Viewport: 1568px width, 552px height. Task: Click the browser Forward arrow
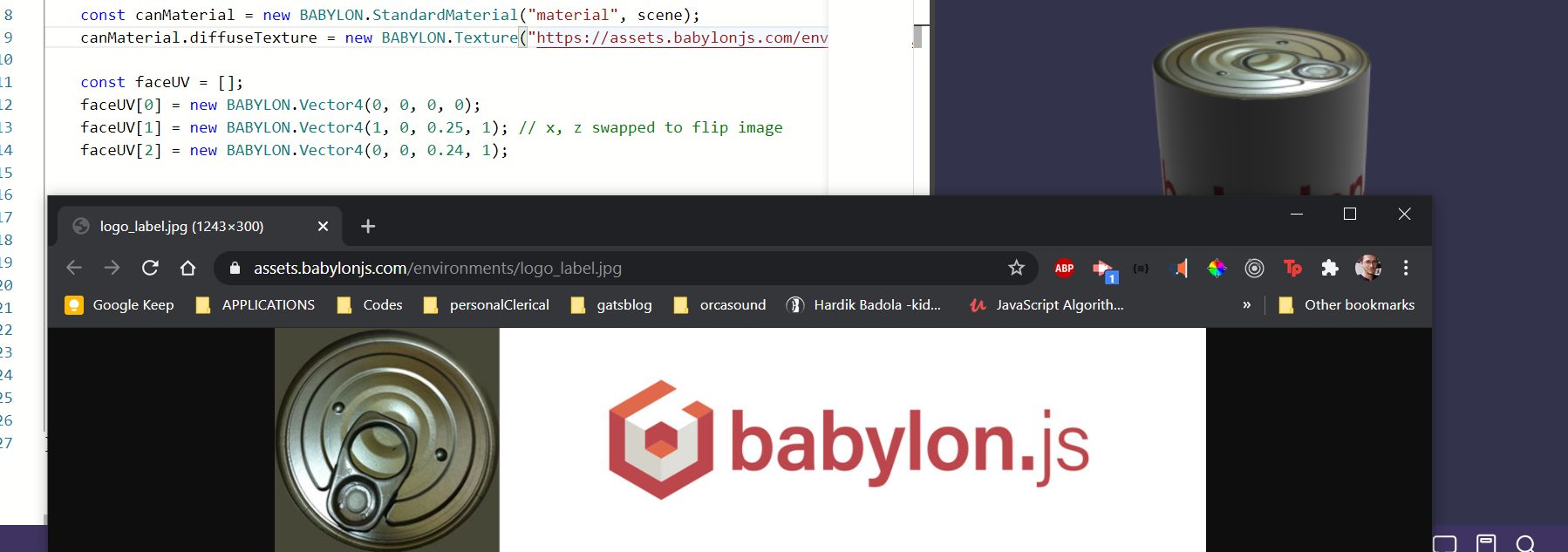pos(112,268)
